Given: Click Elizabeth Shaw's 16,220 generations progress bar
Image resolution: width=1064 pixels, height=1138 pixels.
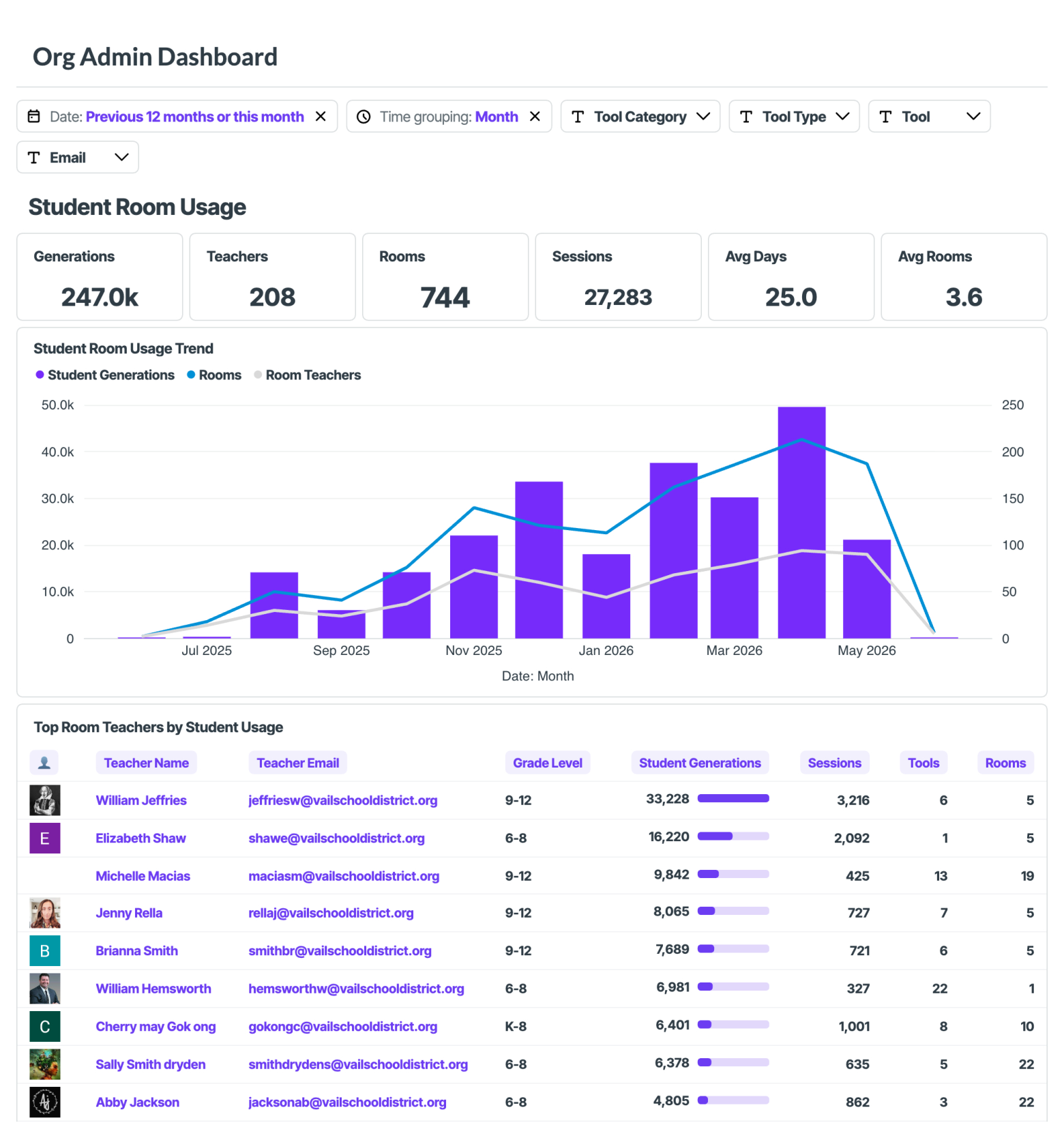Looking at the screenshot, I should tap(733, 836).
